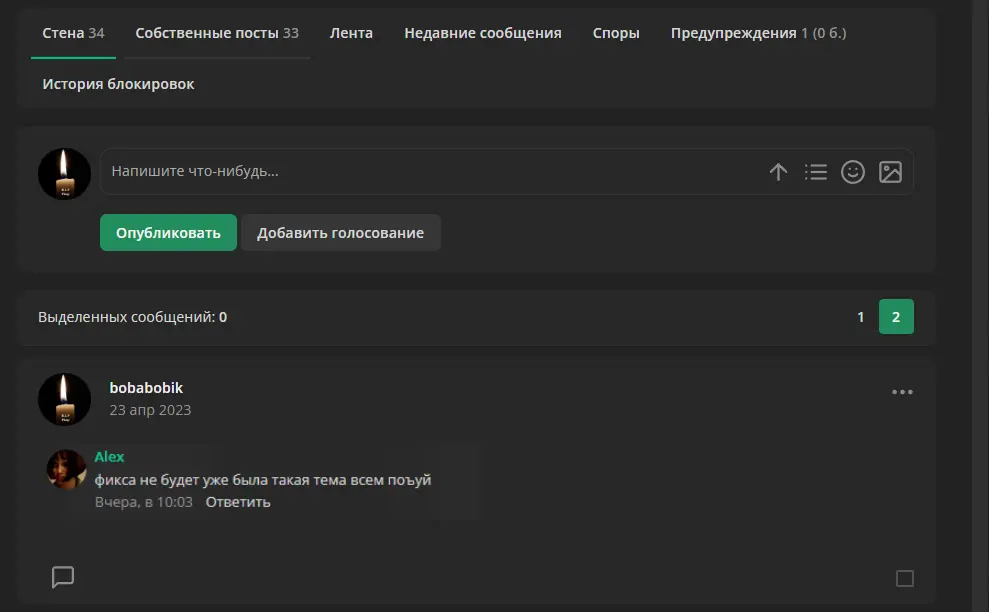Click the Напишите что-нибудь text field

coord(429,172)
